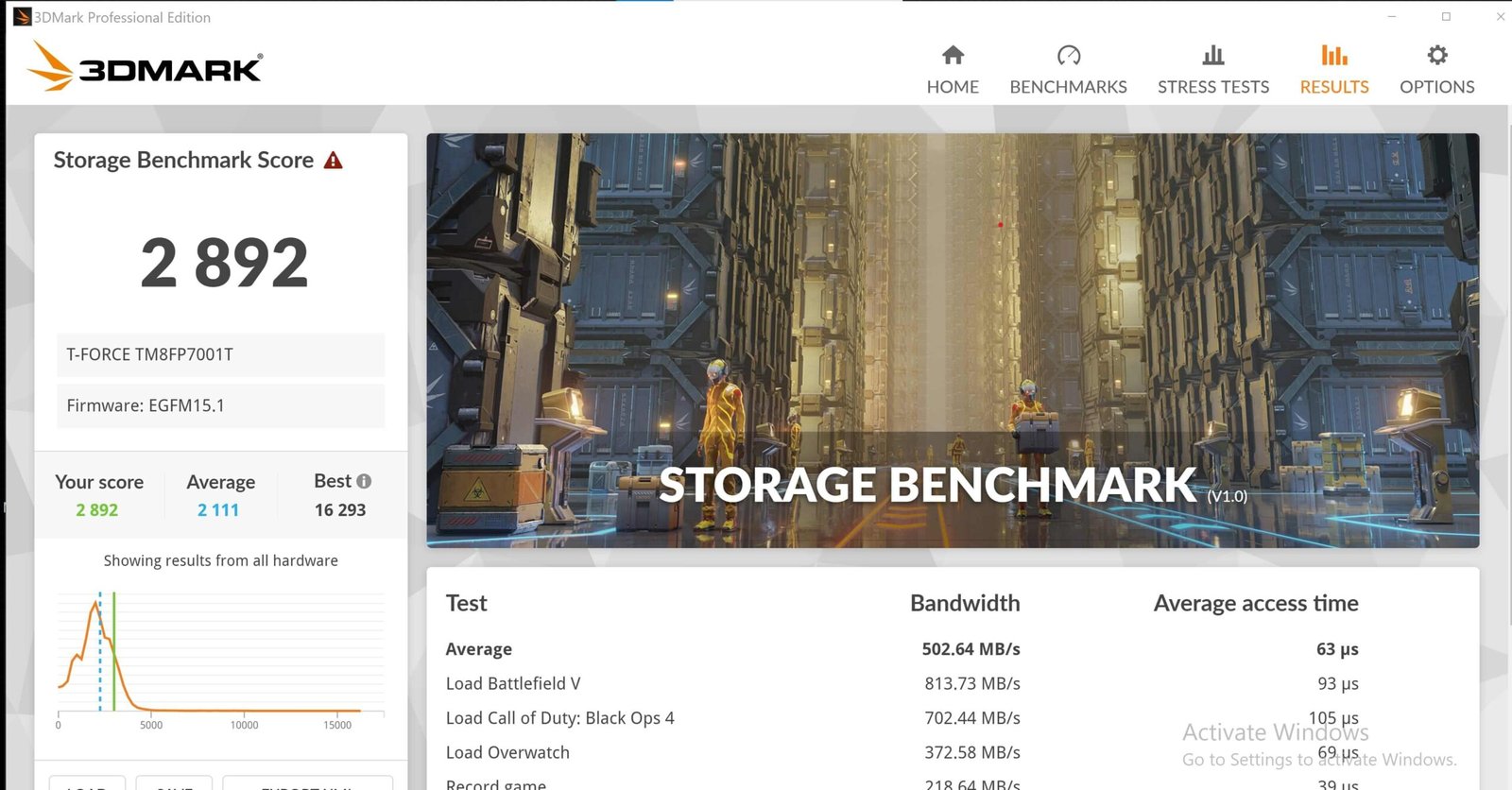Click the Firmware EGFM15.1 field
Viewport: 1512px width, 790px height.
pos(220,405)
